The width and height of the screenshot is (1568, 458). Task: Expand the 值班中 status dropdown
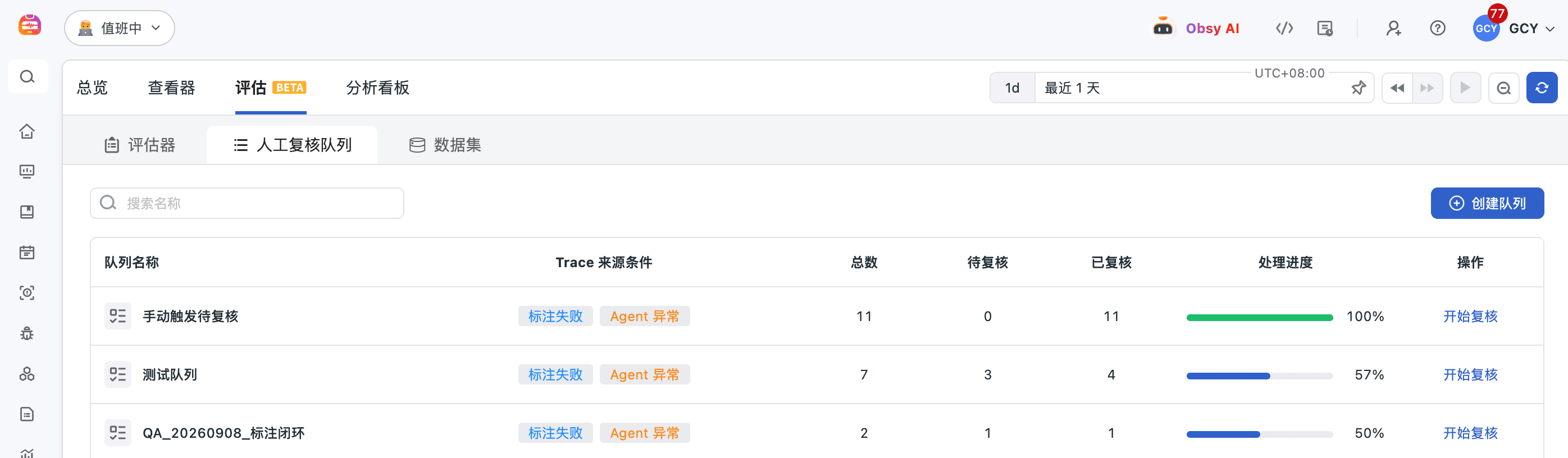coord(119,28)
